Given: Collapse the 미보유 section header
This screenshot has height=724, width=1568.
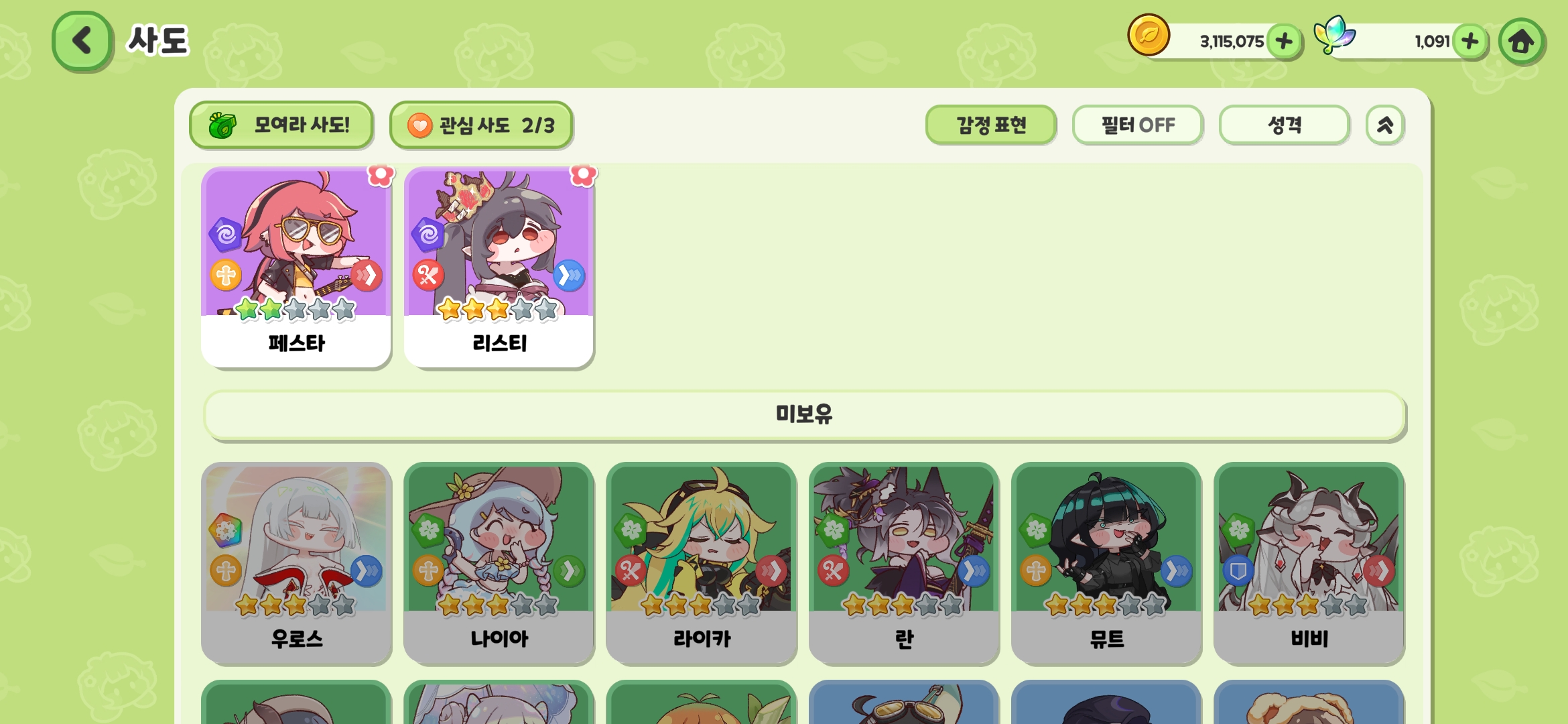Looking at the screenshot, I should pyautogui.click(x=804, y=415).
